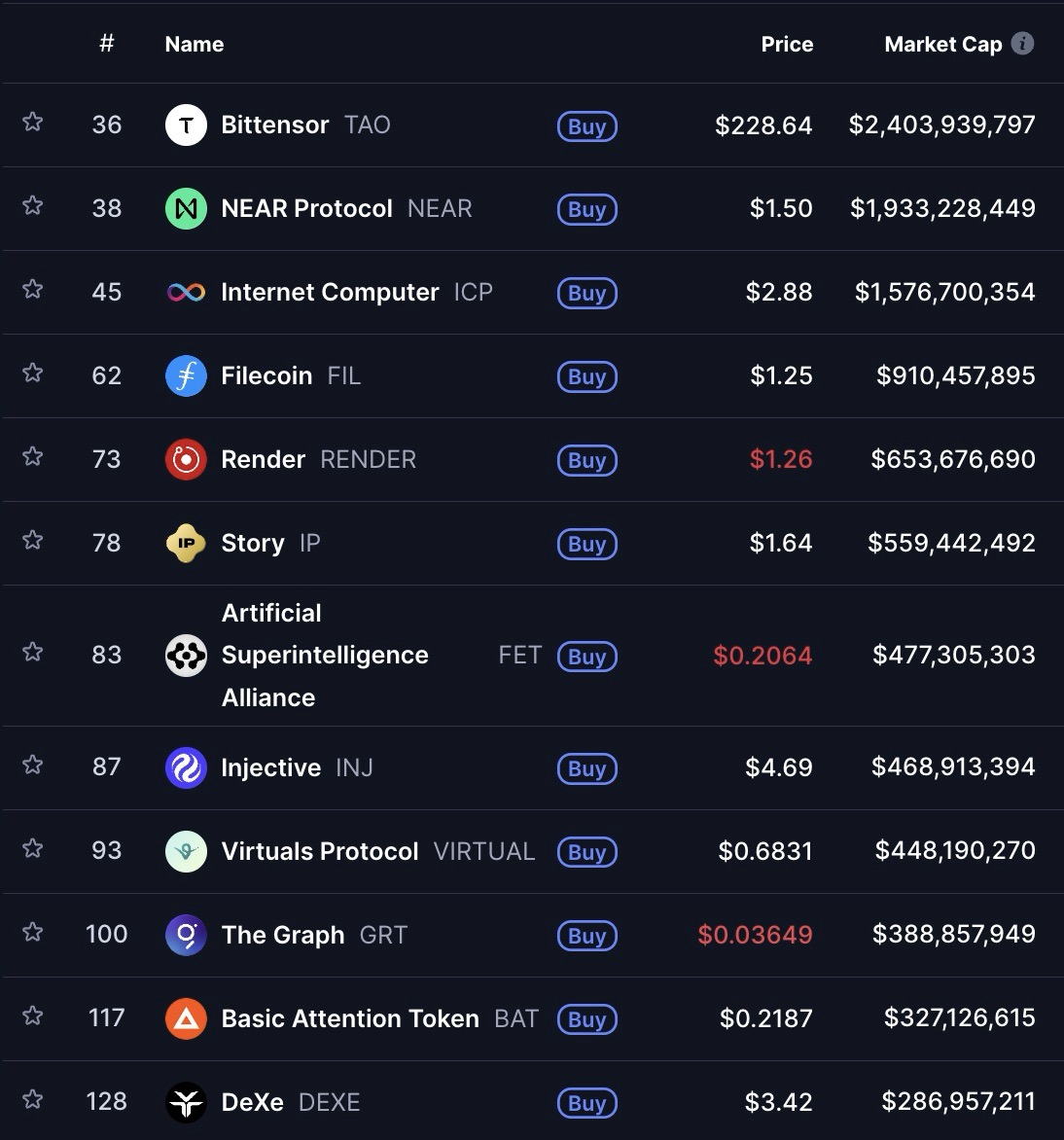The image size is (1064, 1140).
Task: Open the Market Cap info tooltip
Action: click(x=1022, y=43)
